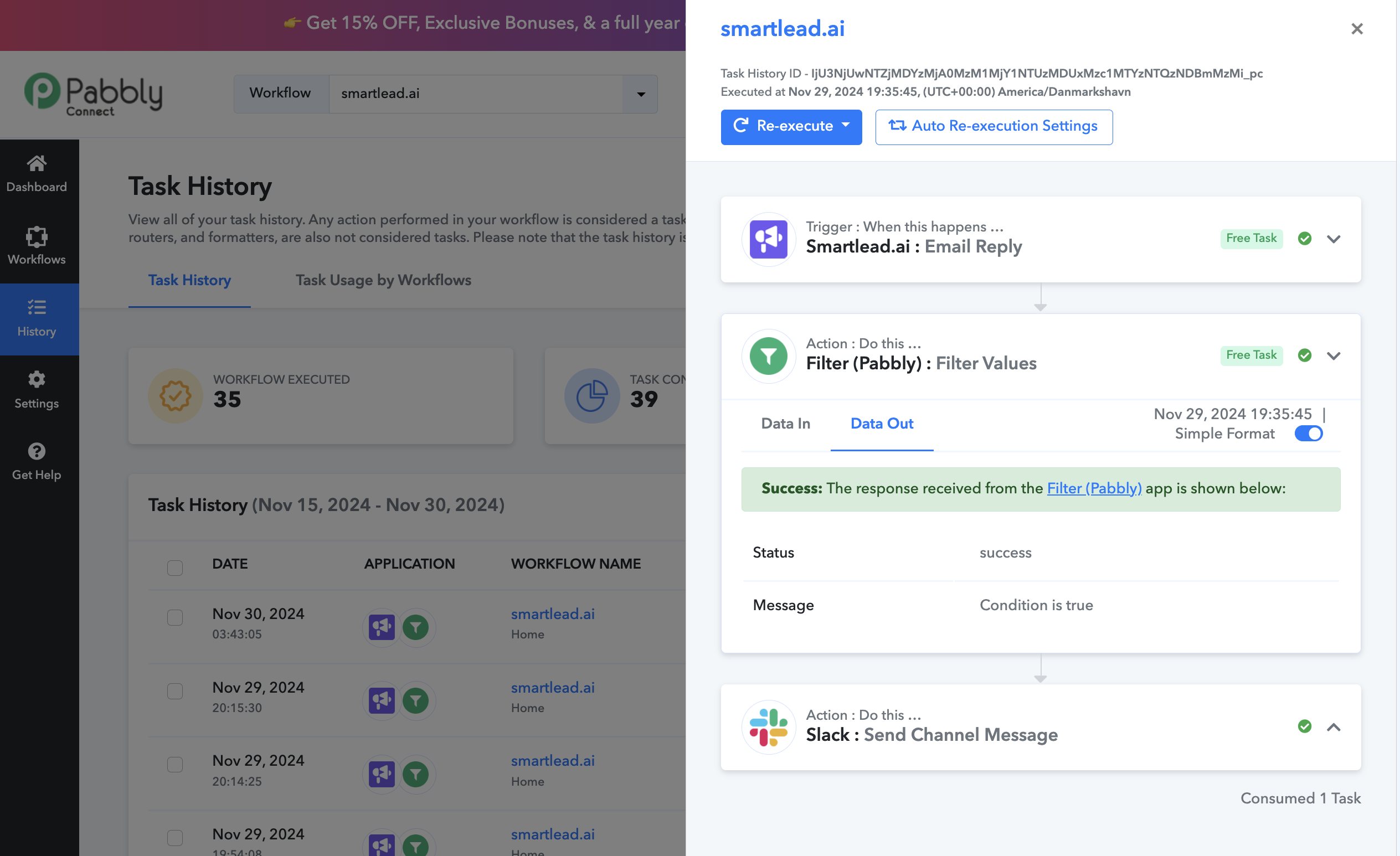Screen dimensions: 1400x856
Task: Select the Nov 30, 2024 03:43:05 row checkbox
Action: tap(175, 617)
